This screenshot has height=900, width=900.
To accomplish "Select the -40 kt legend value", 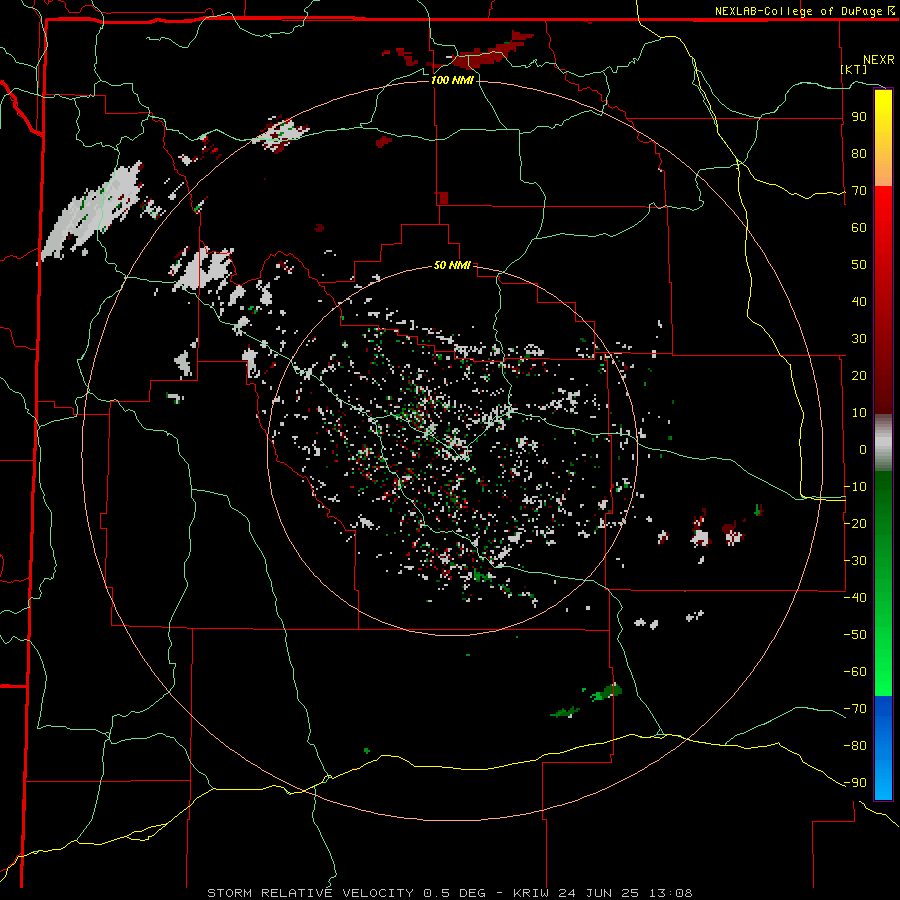I will 855,598.
